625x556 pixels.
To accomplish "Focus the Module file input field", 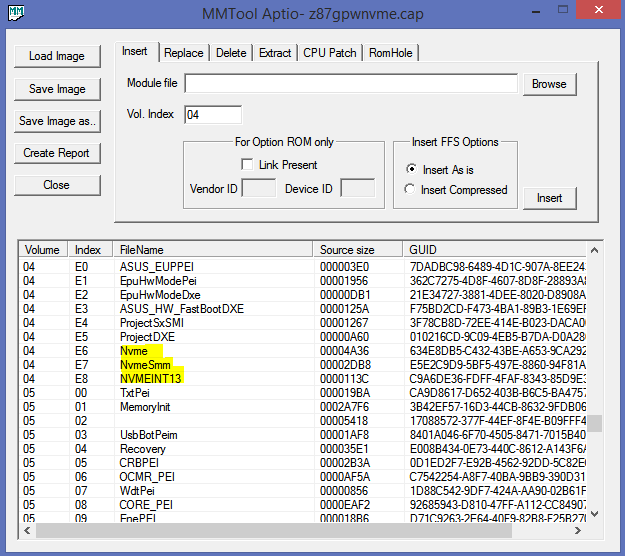I will pyautogui.click(x=351, y=84).
